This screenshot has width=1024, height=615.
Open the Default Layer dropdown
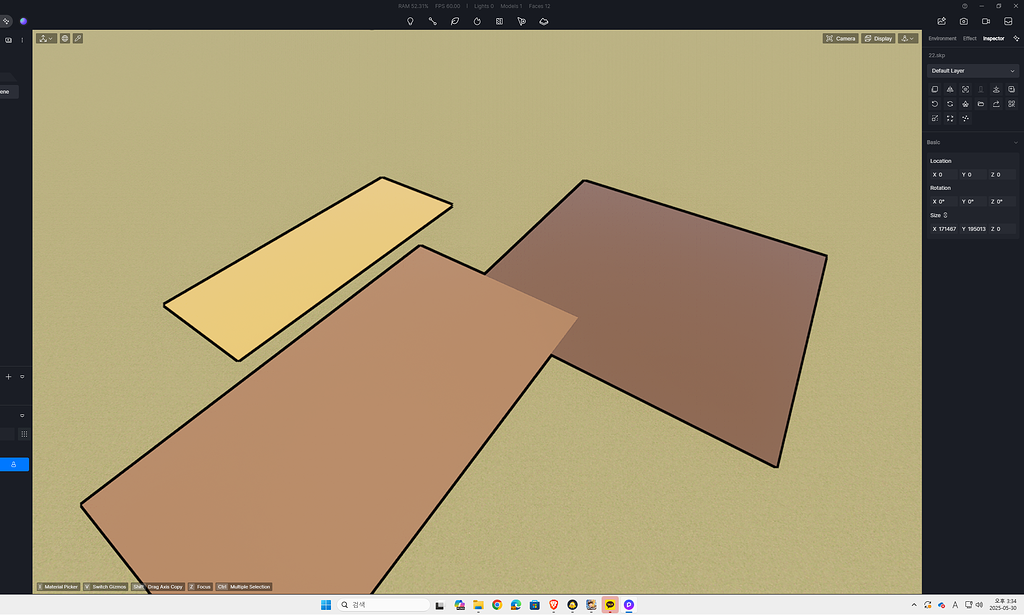(x=972, y=71)
